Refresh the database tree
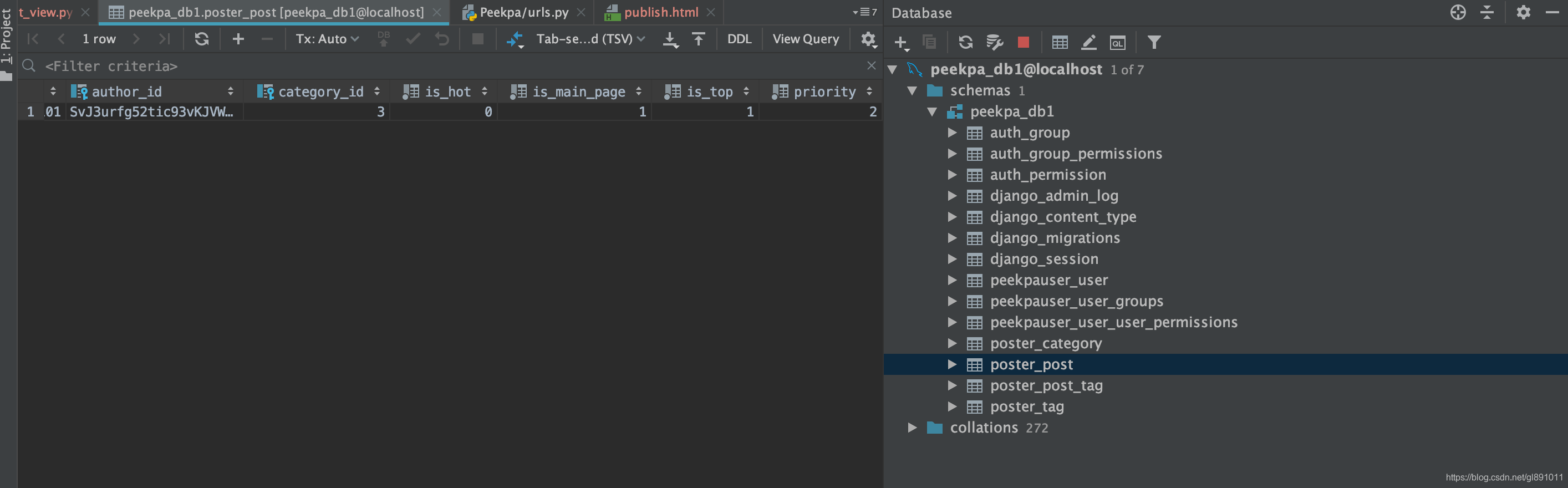 tap(965, 42)
